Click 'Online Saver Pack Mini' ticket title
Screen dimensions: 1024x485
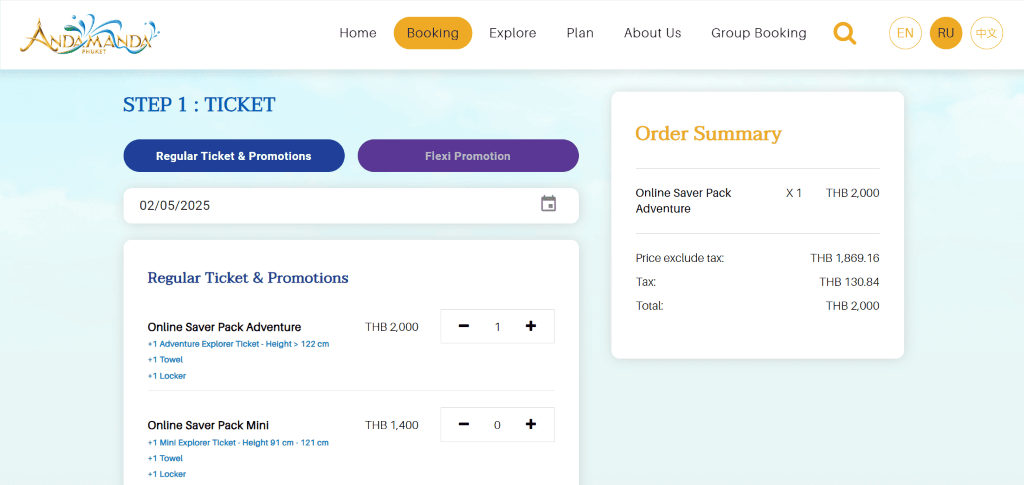coord(208,426)
